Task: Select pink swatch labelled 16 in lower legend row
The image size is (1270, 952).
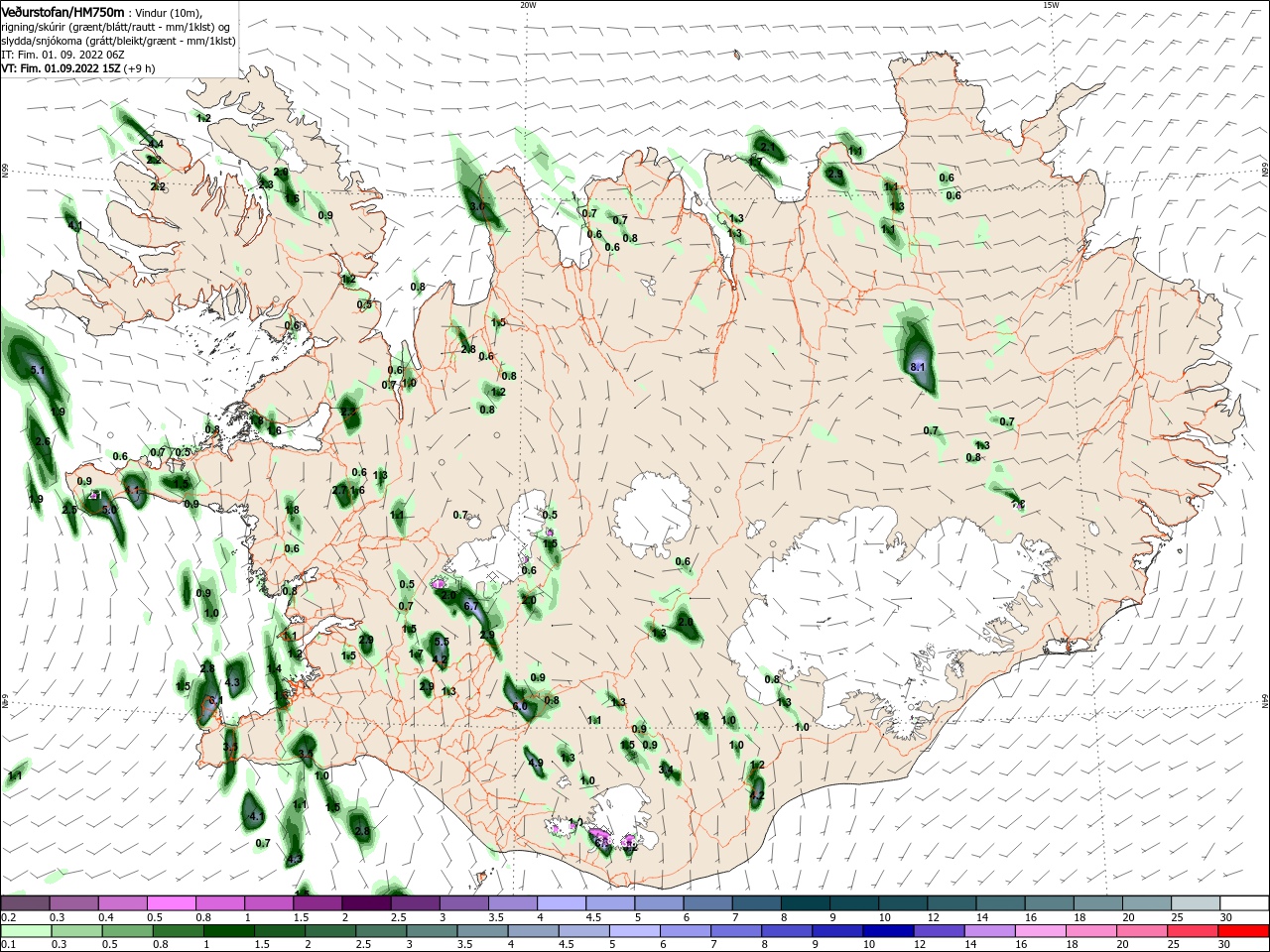Action: pyautogui.click(x=1040, y=931)
